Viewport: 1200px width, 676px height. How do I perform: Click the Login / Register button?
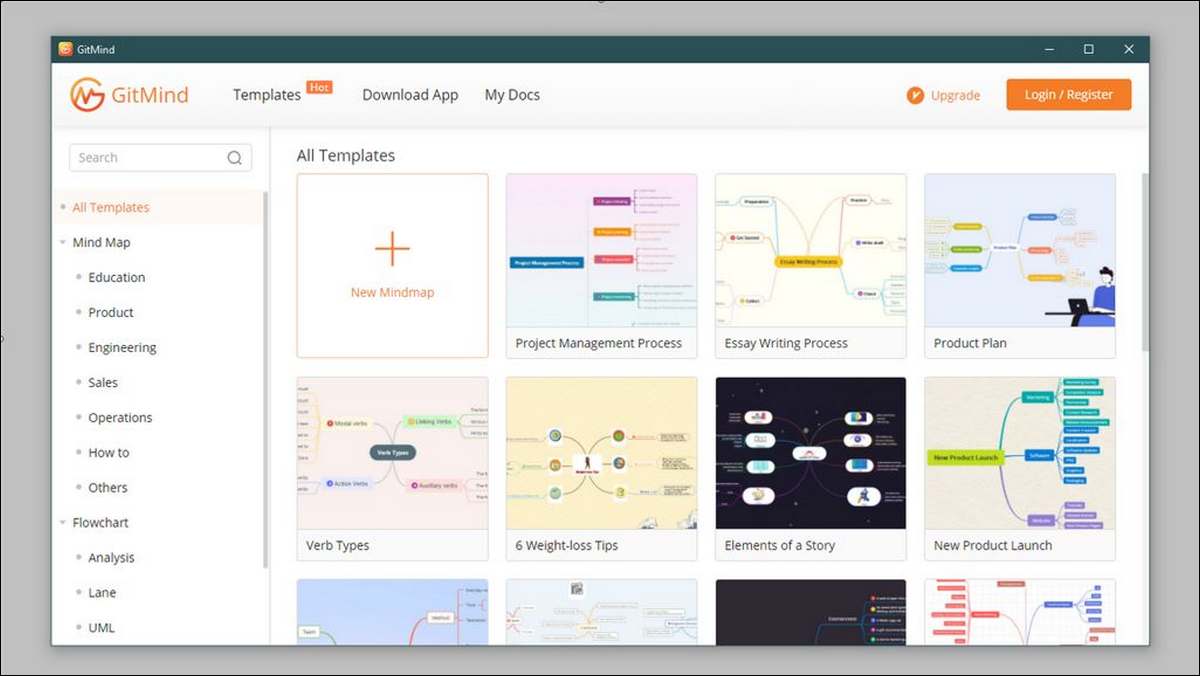point(1069,94)
